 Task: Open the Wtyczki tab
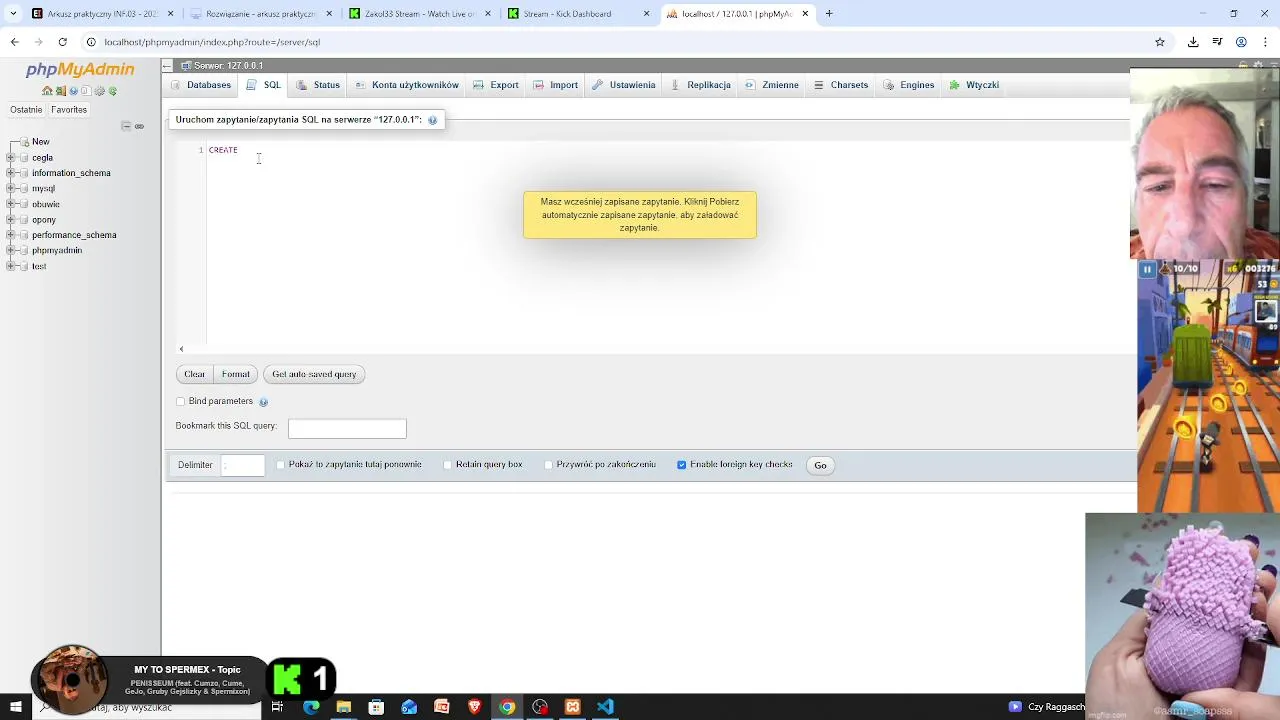point(975,85)
